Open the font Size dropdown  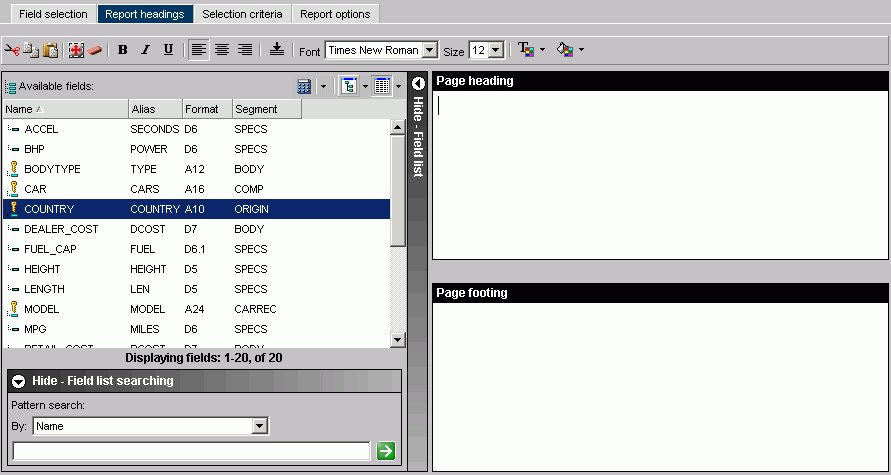point(496,50)
